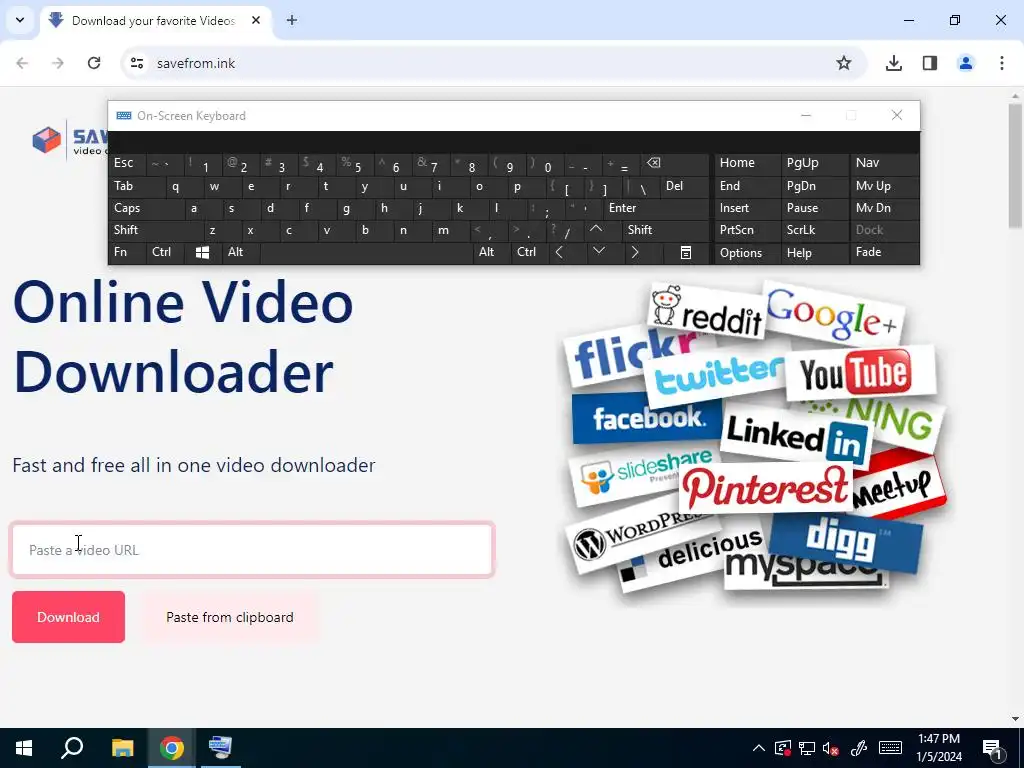Click Chrome icon on the taskbar

(x=172, y=748)
